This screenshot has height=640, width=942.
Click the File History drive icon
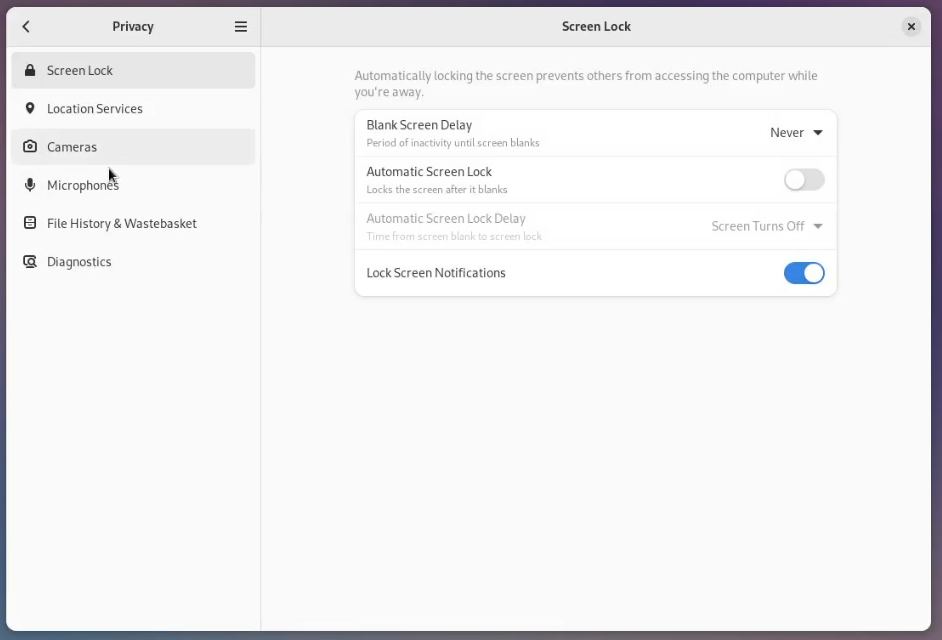(30, 223)
